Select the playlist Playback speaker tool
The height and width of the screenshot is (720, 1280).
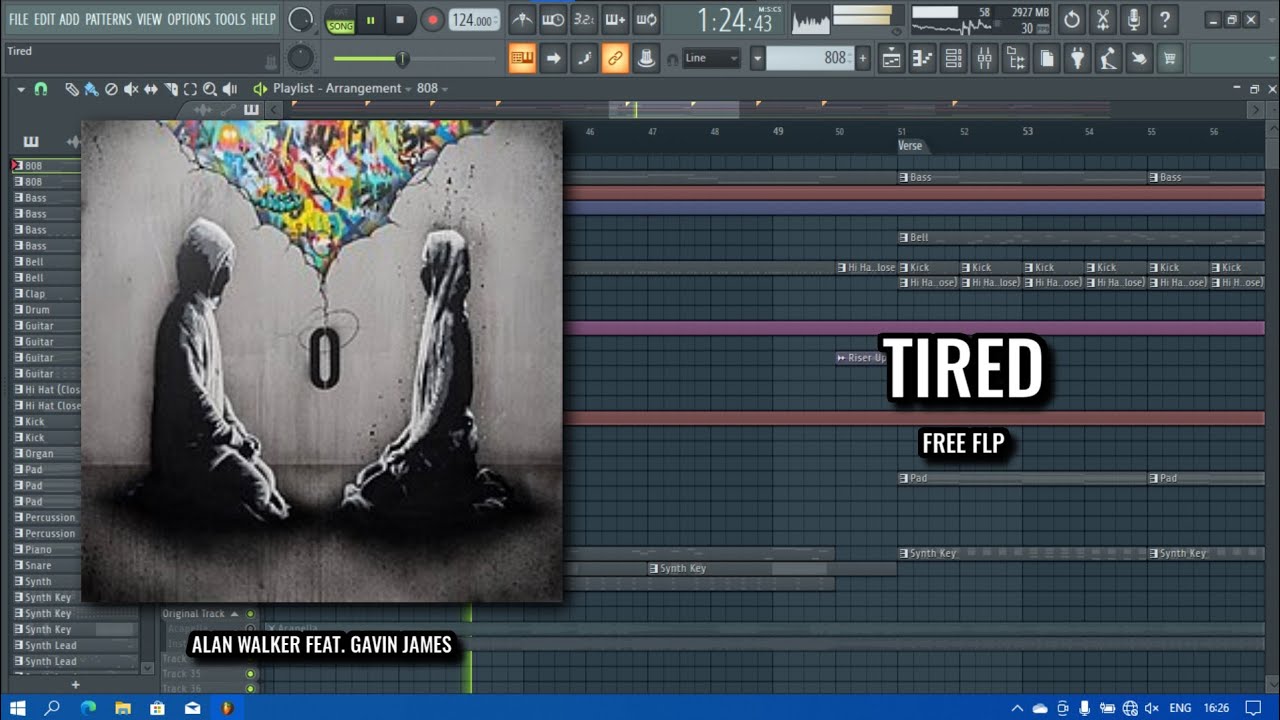(230, 89)
